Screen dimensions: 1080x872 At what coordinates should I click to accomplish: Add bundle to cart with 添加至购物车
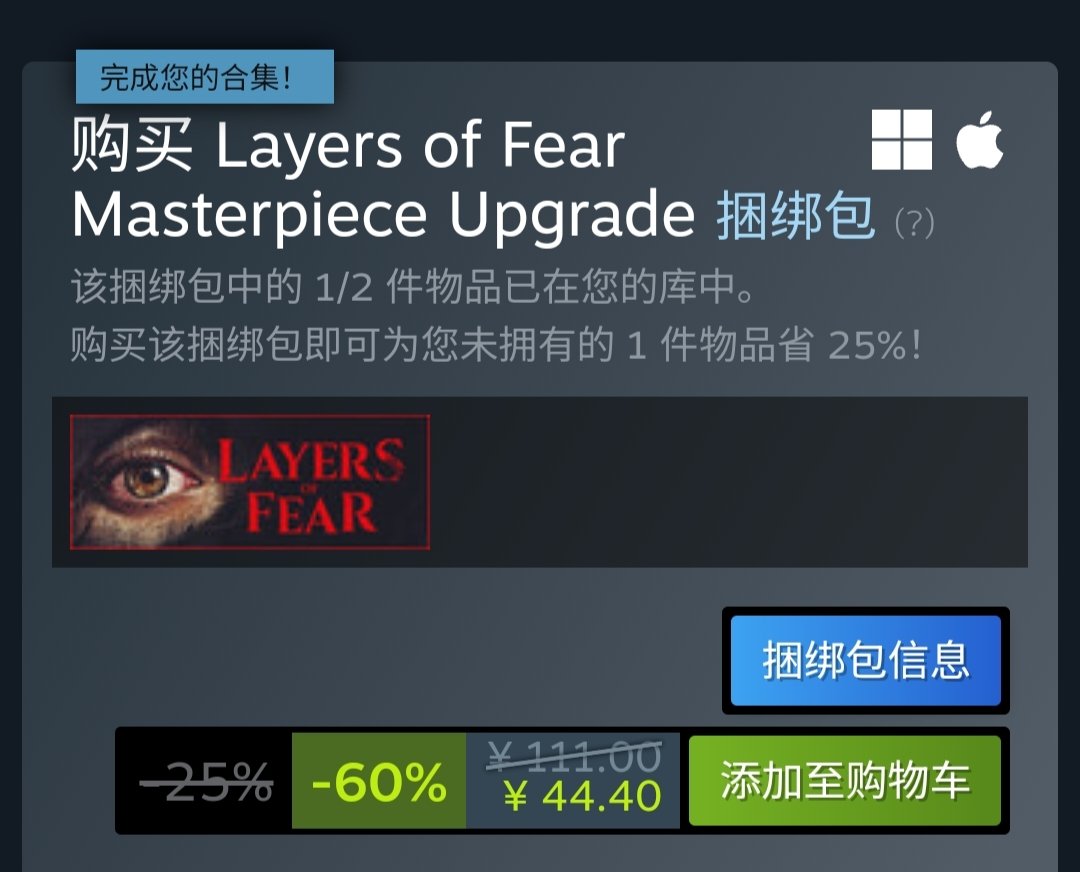[x=845, y=780]
